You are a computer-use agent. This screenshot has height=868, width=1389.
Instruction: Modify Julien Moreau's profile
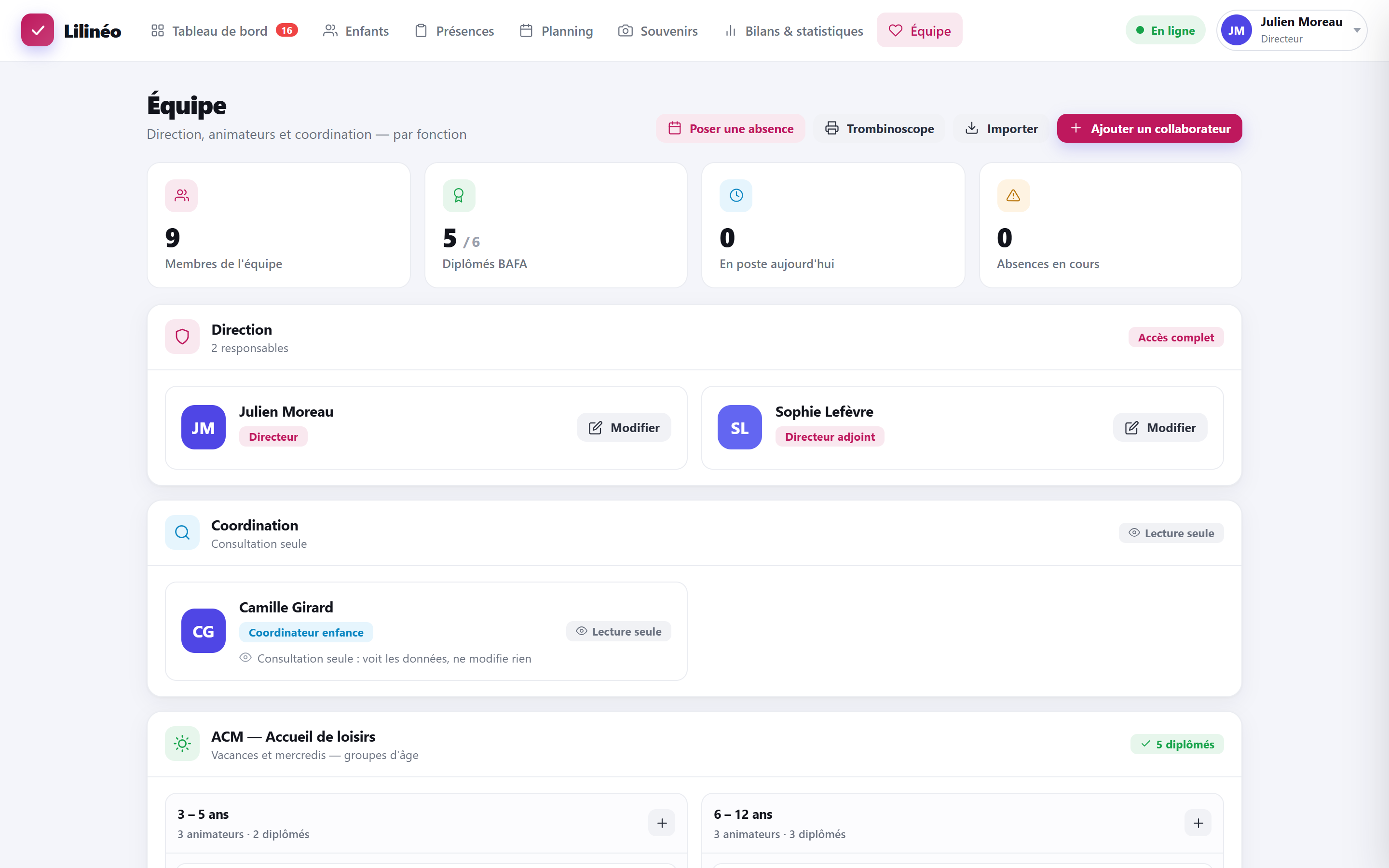coord(624,428)
